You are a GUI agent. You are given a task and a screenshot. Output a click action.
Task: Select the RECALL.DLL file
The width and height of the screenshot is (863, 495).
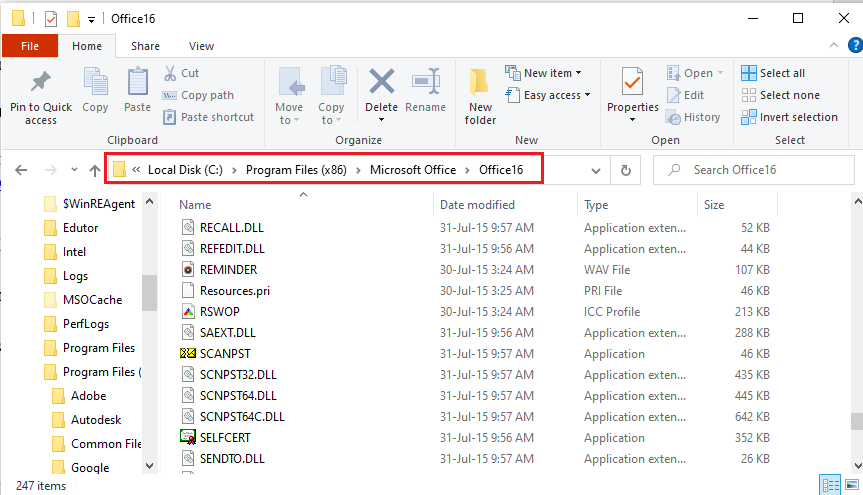coord(231,227)
